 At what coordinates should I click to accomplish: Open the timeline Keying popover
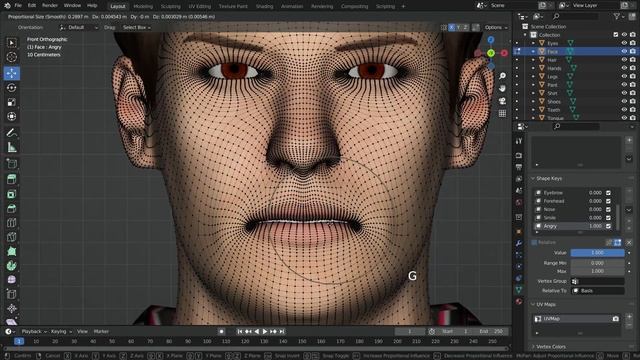(x=61, y=331)
